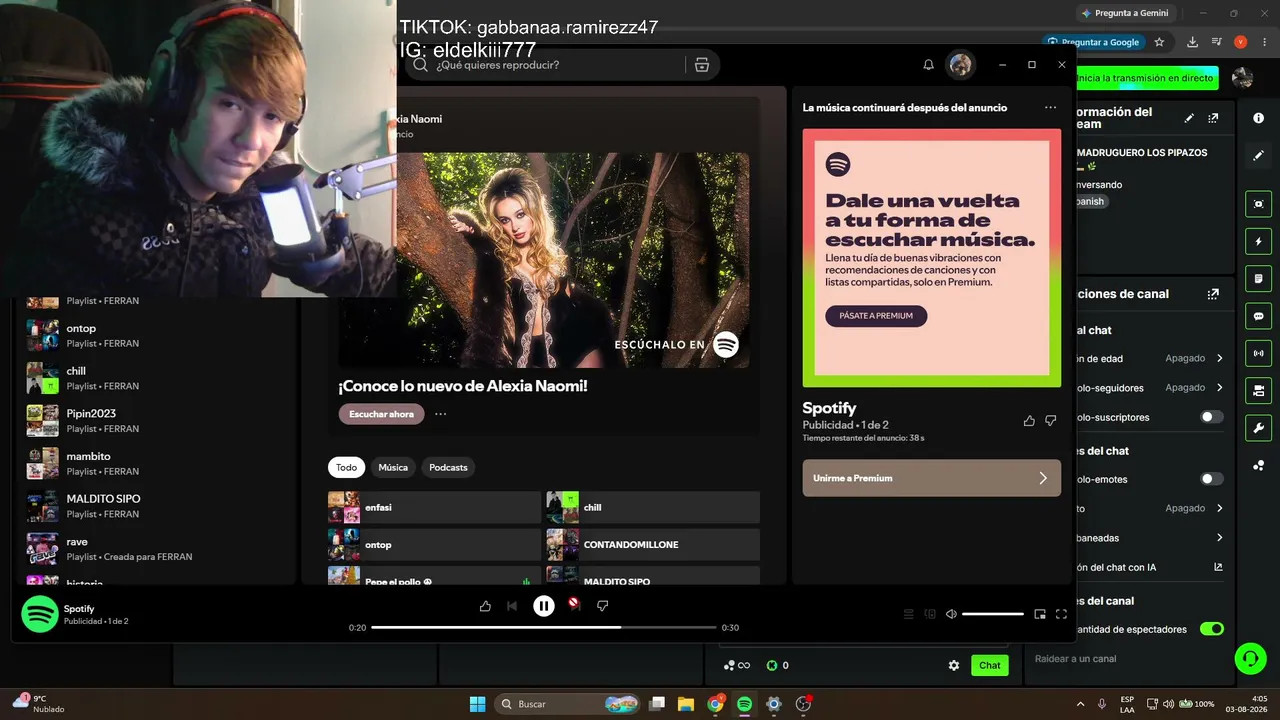Click the thumbs-down icon in Spotify player bar
The image size is (1280, 720).
(602, 606)
